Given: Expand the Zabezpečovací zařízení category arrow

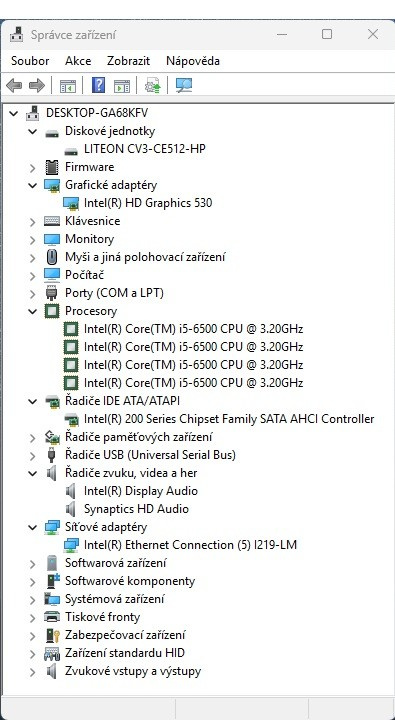Looking at the screenshot, I should click(x=33, y=636).
